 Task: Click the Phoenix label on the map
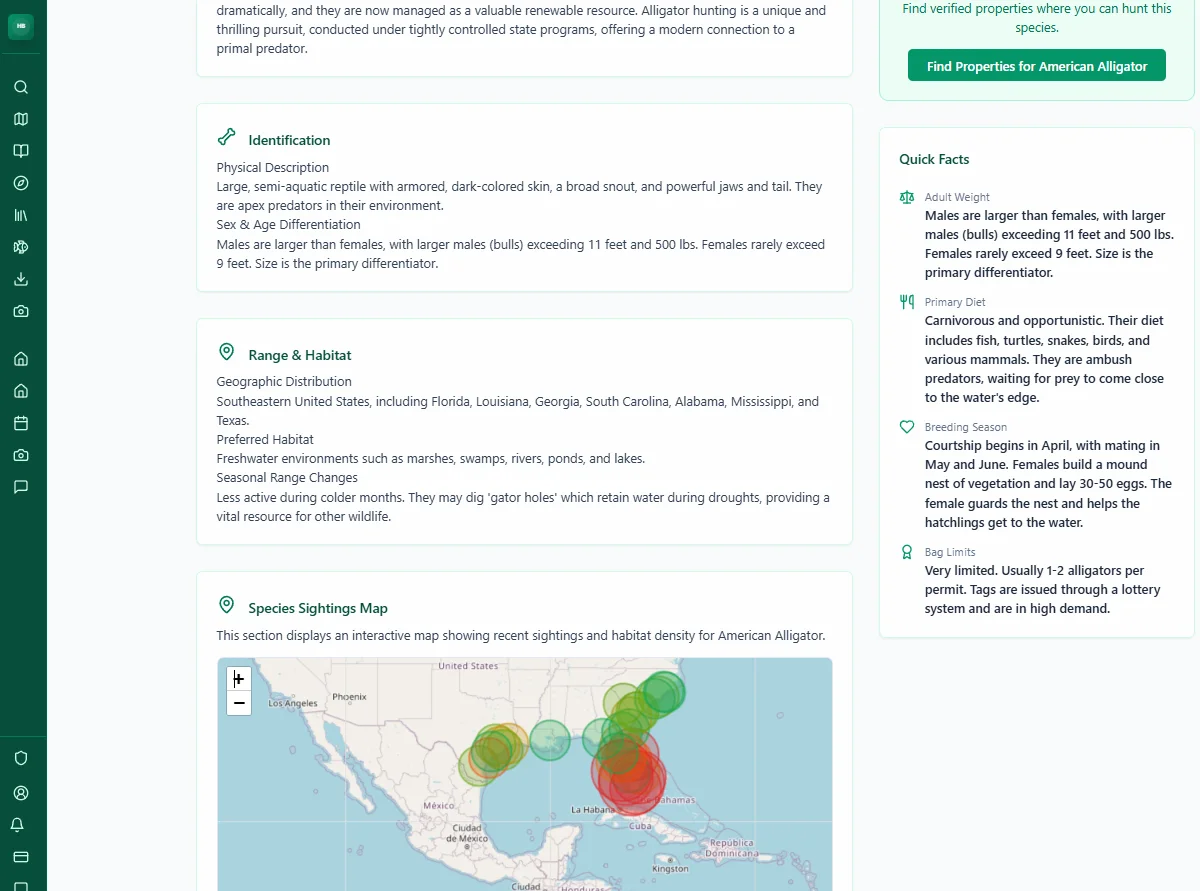[x=350, y=697]
